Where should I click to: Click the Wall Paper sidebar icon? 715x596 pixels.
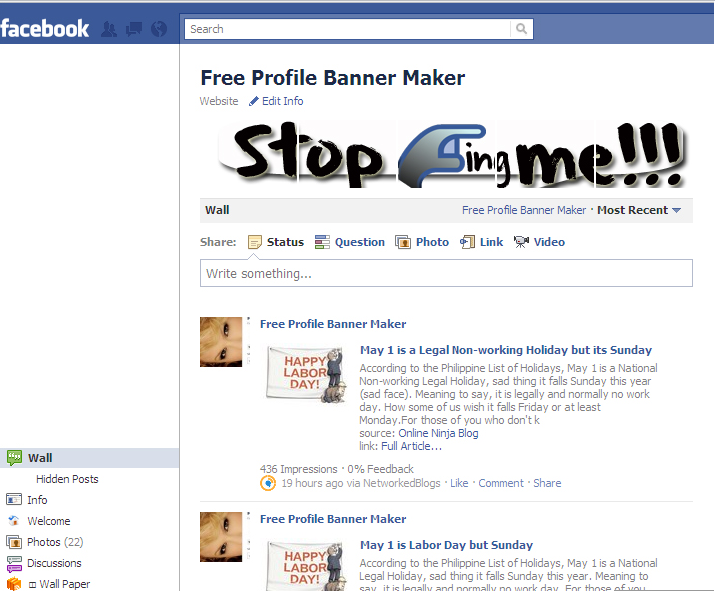click(14, 584)
